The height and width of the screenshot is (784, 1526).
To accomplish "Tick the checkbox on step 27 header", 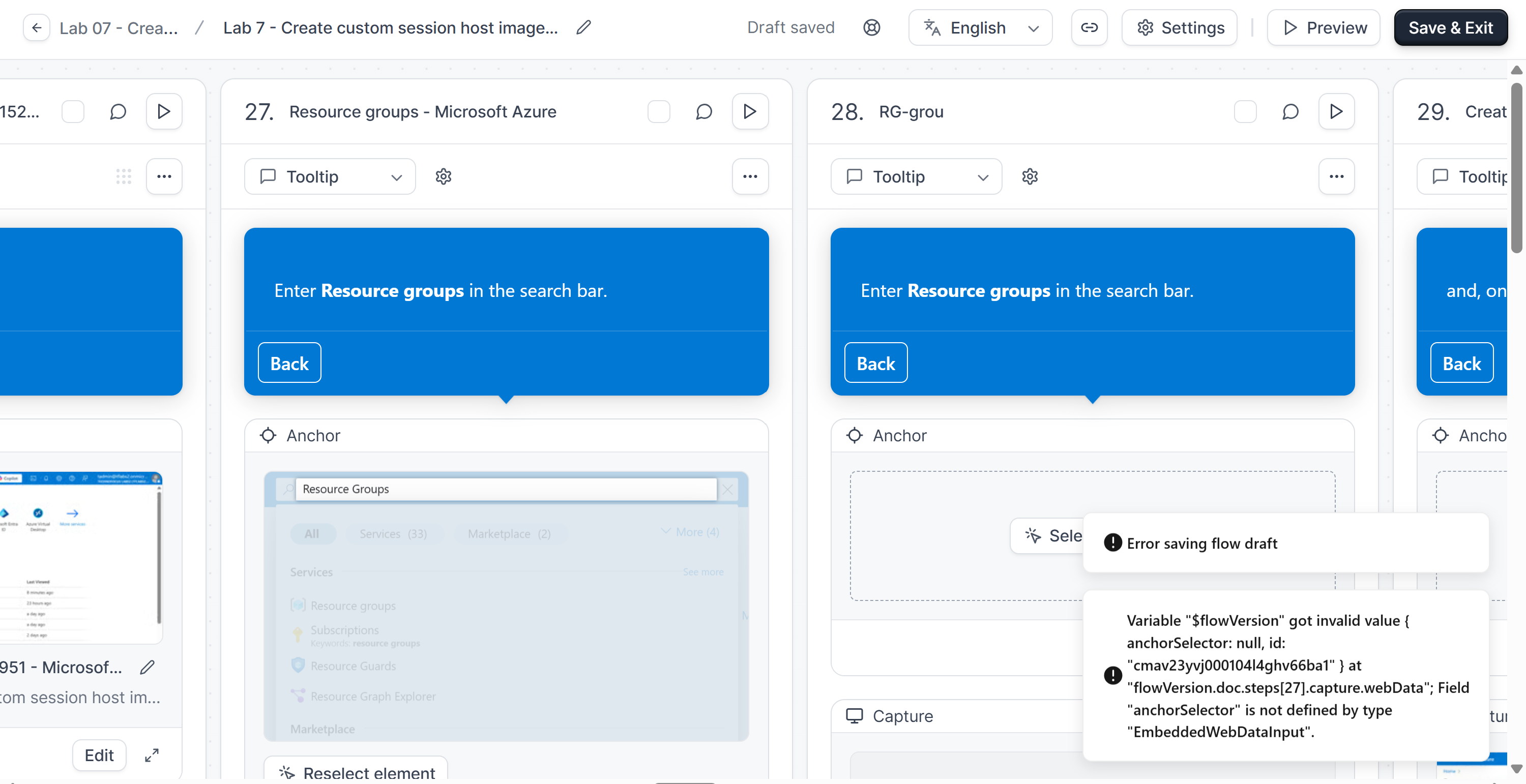I will (x=659, y=111).
